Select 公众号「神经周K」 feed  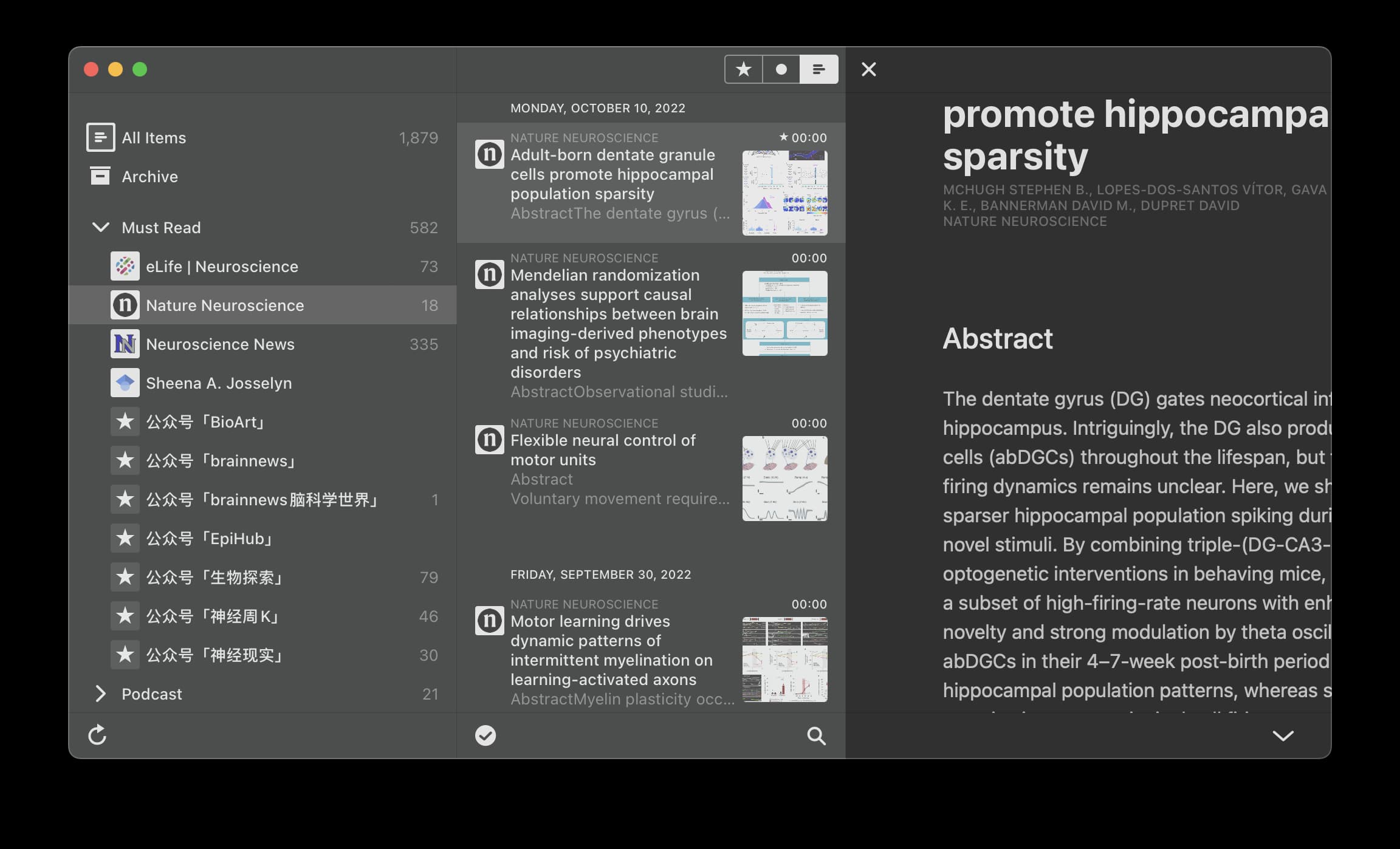pyautogui.click(x=262, y=616)
